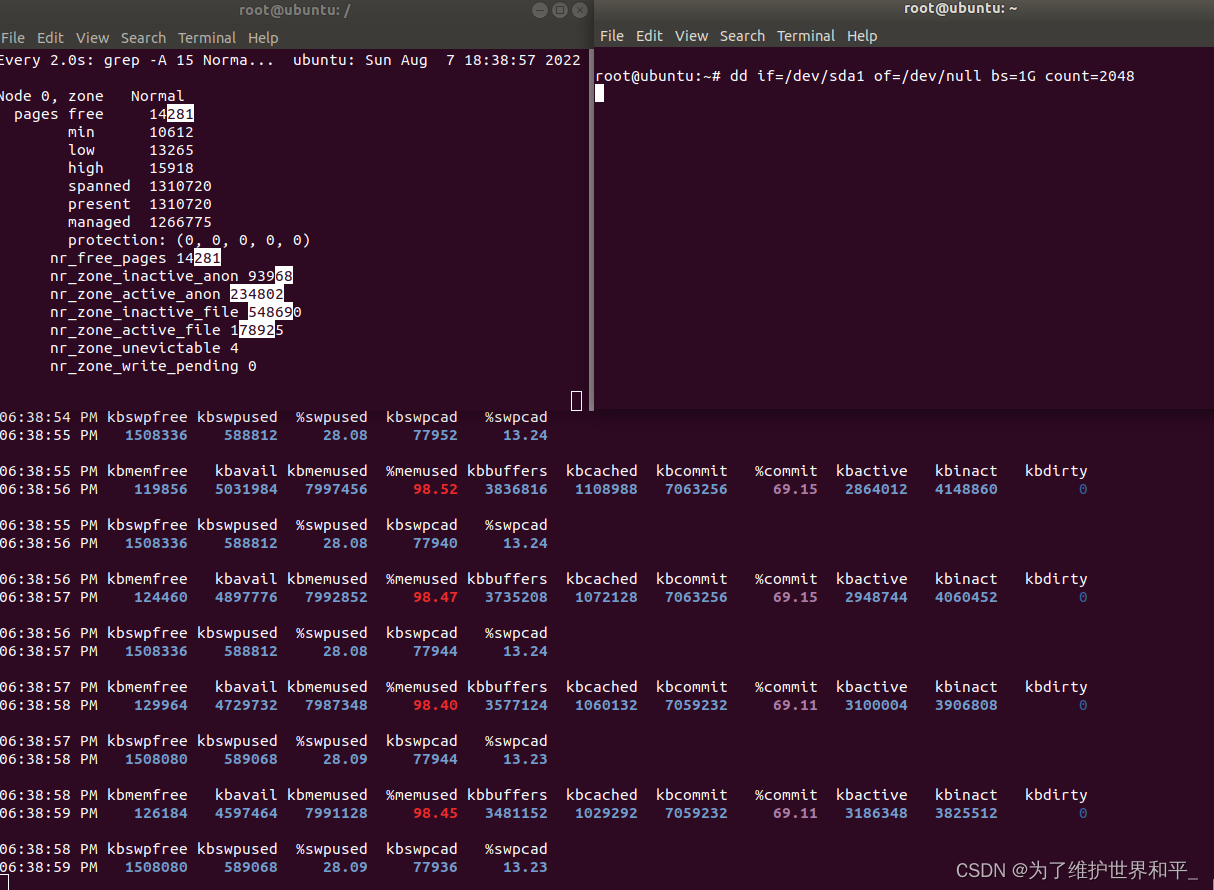Click the red %memused value 98.52
Image resolution: width=1214 pixels, height=890 pixels.
pyautogui.click(x=435, y=489)
